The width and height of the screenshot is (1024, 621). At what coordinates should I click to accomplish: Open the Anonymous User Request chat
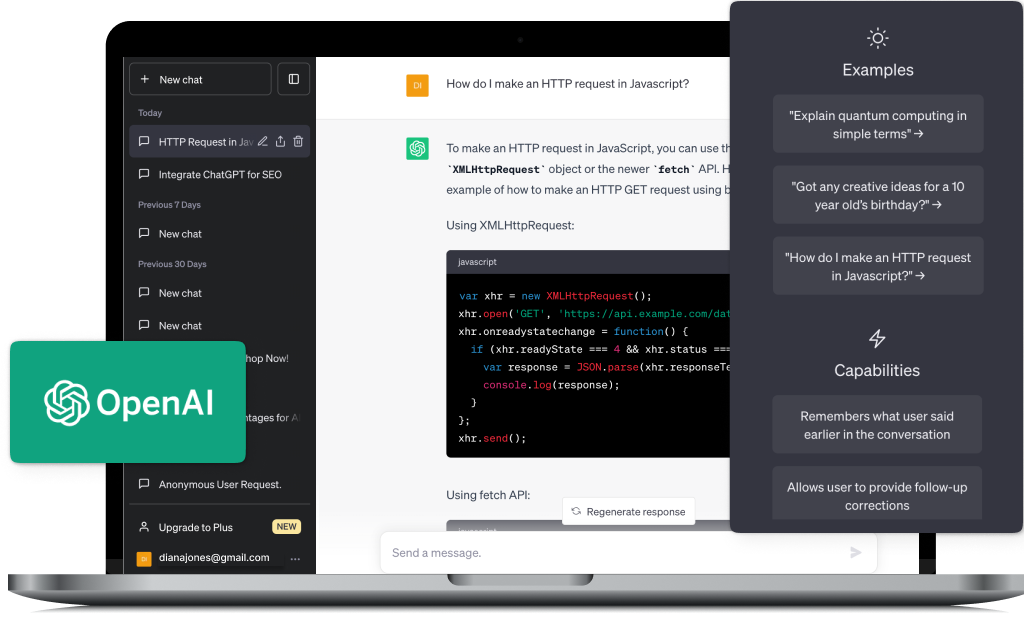219,485
